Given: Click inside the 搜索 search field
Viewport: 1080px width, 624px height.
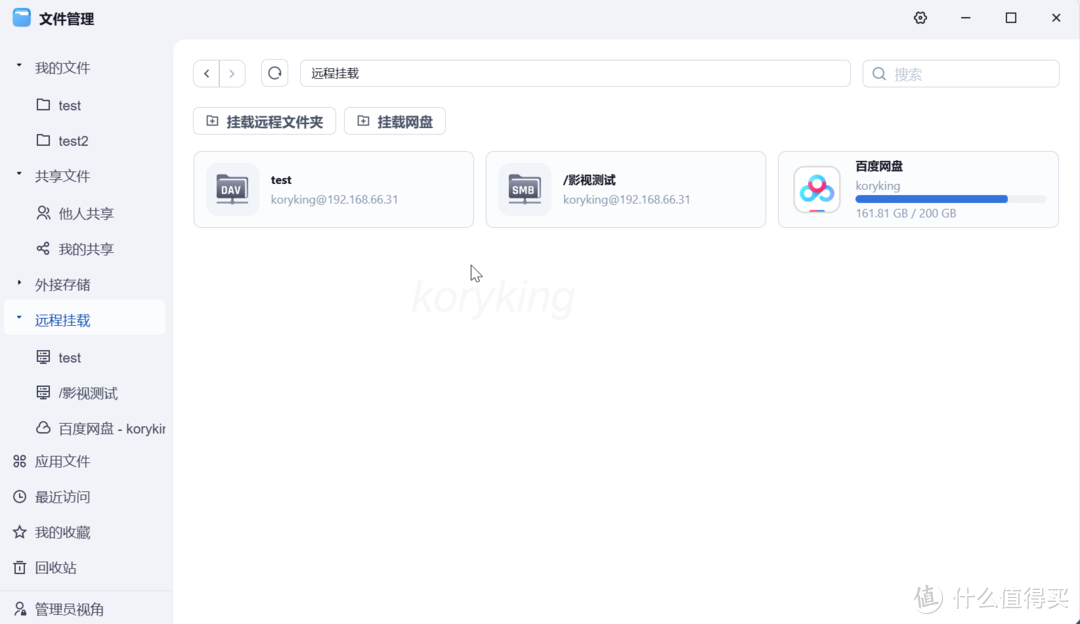Looking at the screenshot, I should click(960, 73).
